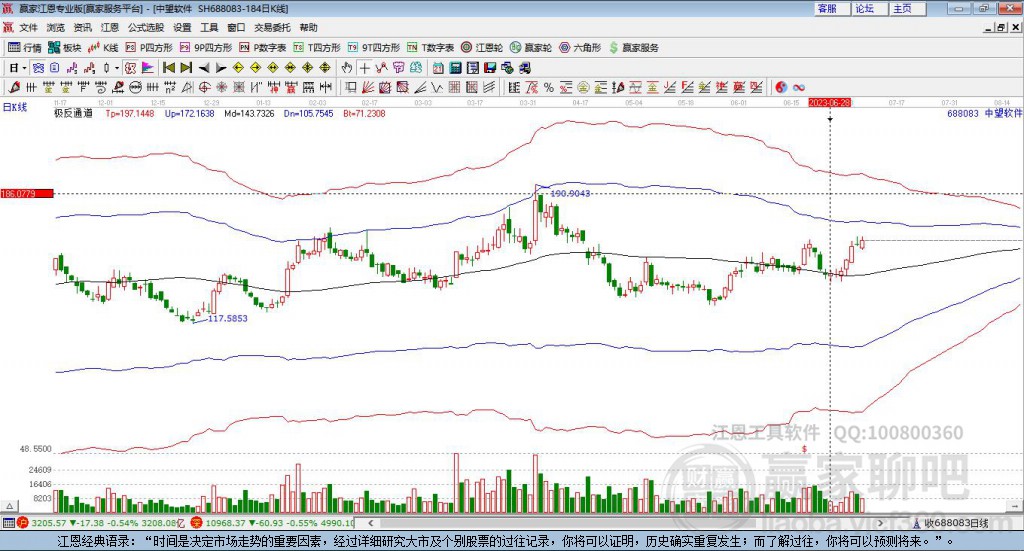
Task: Open the 江恩轮 Gann wheel
Action: click(482, 48)
